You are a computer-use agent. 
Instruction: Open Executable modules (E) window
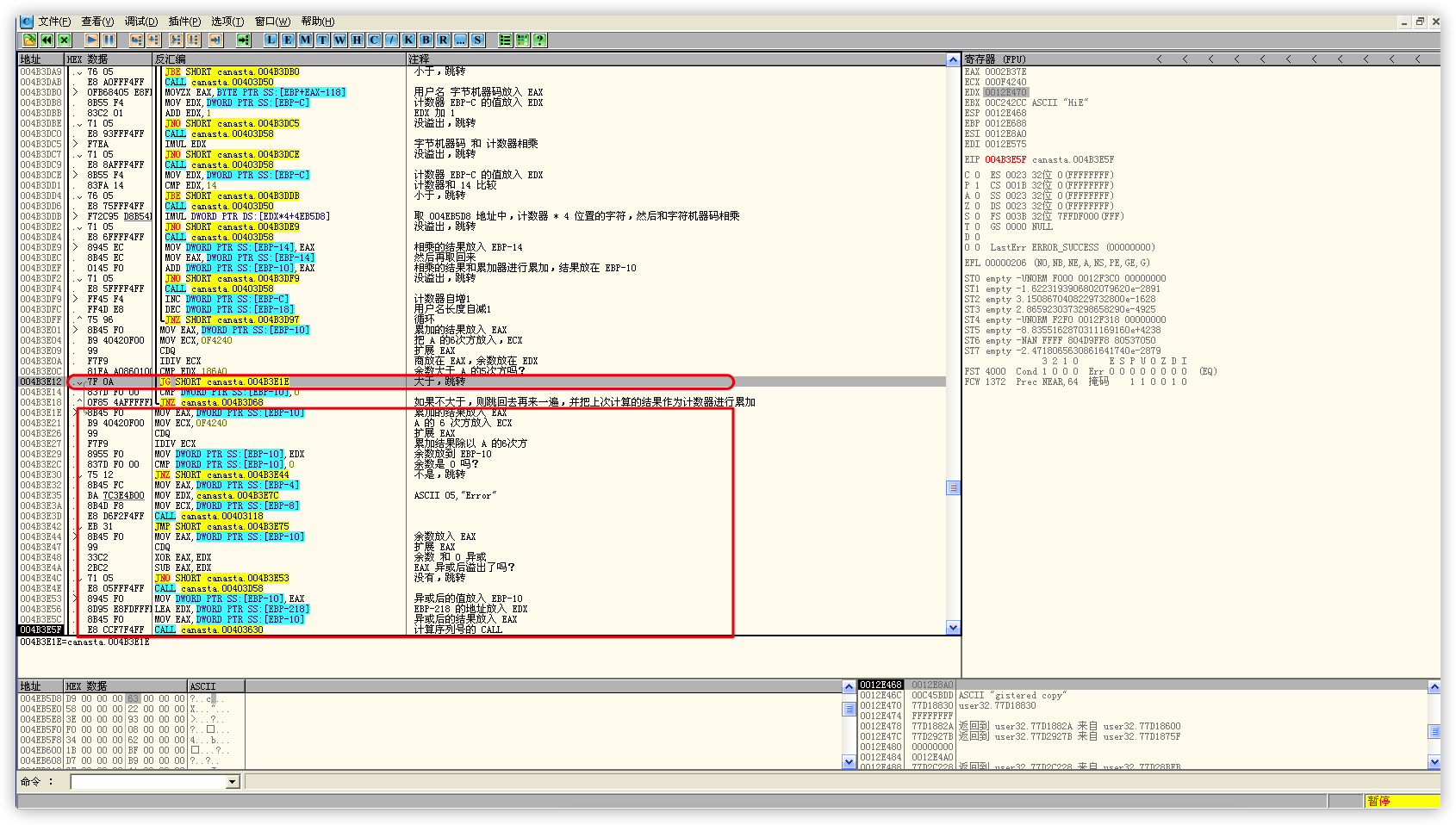pos(288,40)
